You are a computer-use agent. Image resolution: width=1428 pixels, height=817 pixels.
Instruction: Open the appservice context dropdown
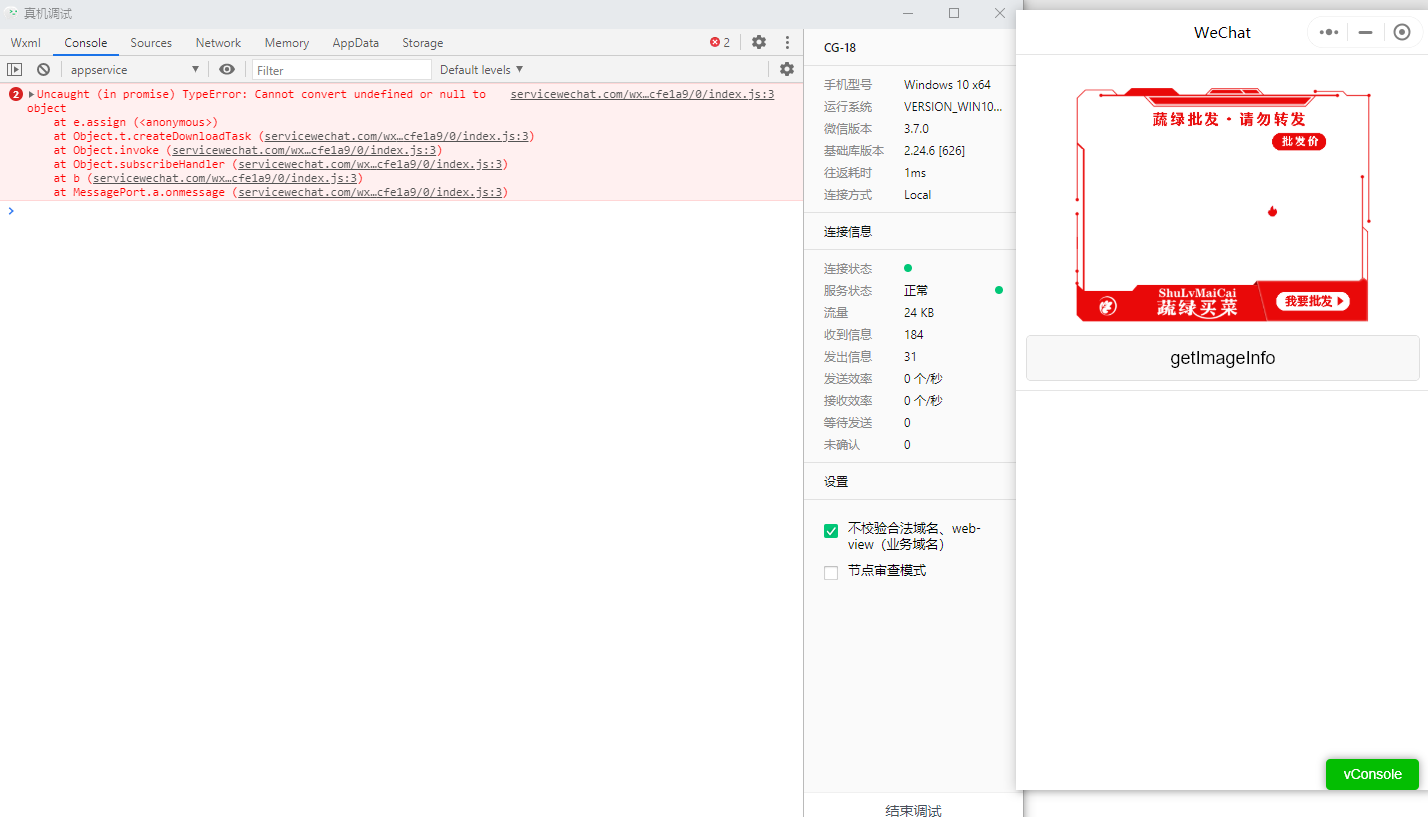134,70
